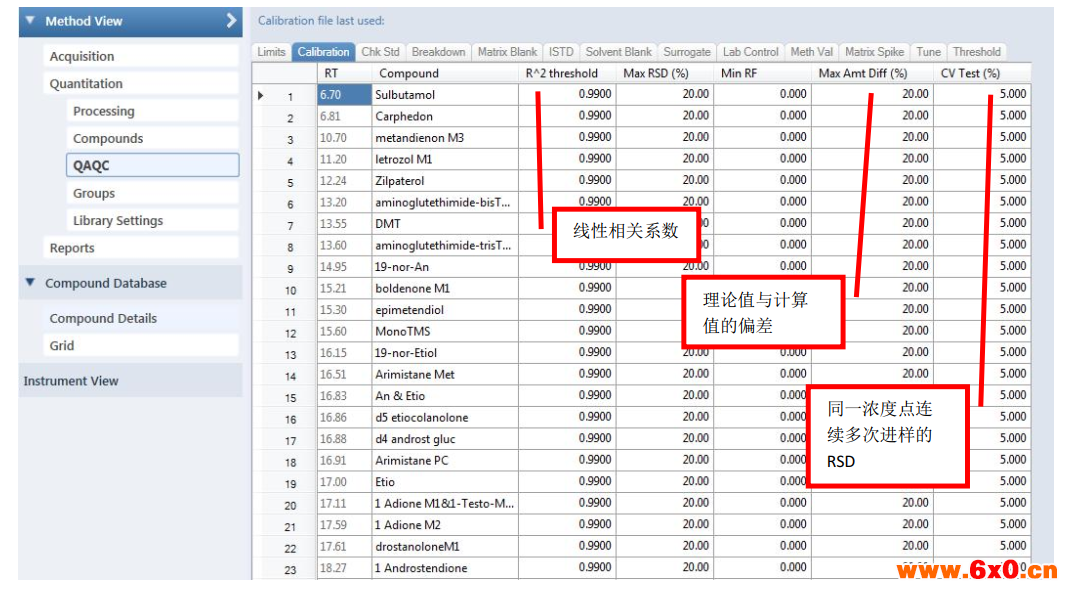Collapse the Compound Database section triangle
This screenshot has width=1070, height=593.
click(x=30, y=283)
